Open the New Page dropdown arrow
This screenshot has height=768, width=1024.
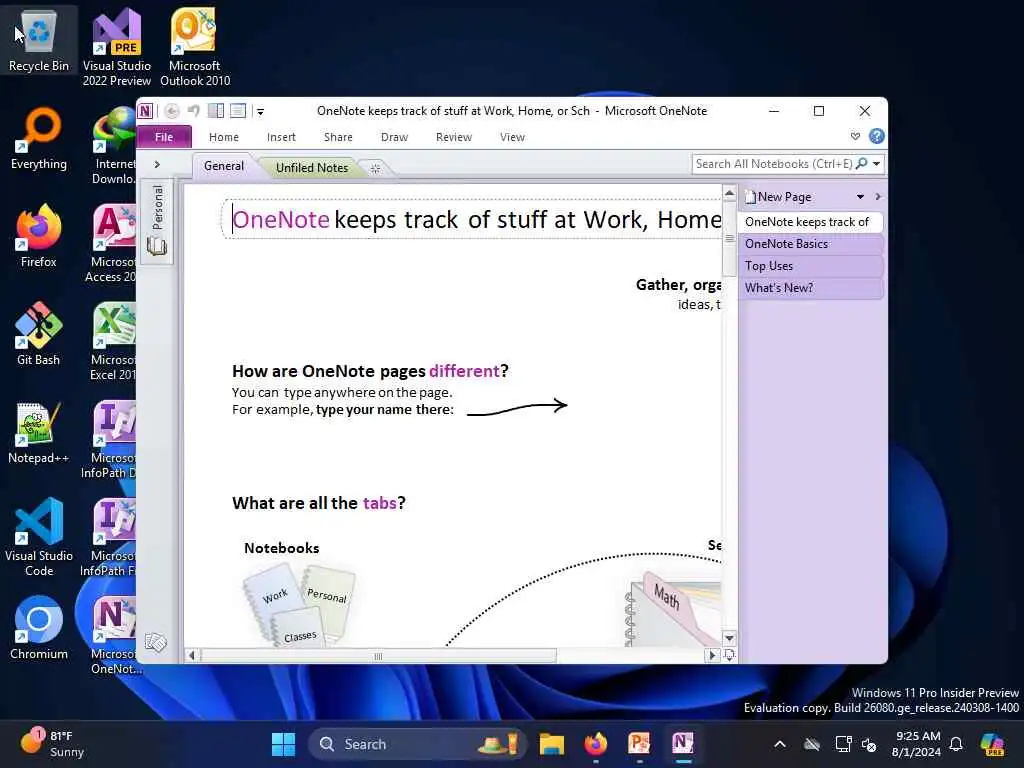point(861,197)
